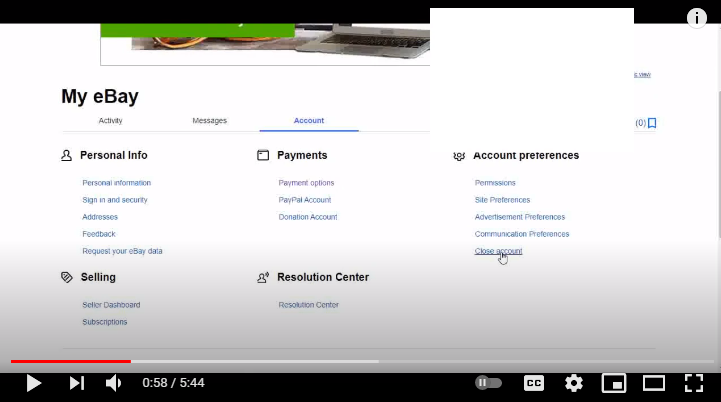The width and height of the screenshot is (721, 402).
Task: Open Communication Preferences link
Action: click(x=522, y=234)
